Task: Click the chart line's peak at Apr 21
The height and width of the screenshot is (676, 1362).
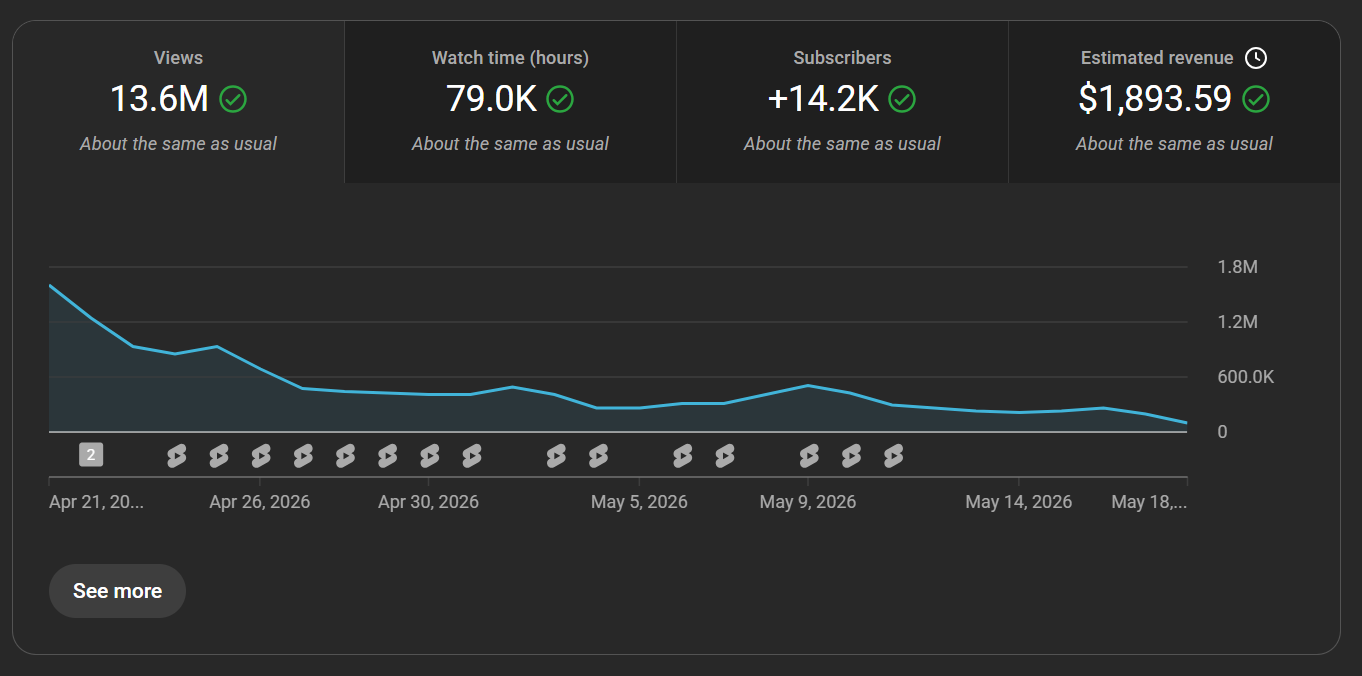Action: [50, 286]
